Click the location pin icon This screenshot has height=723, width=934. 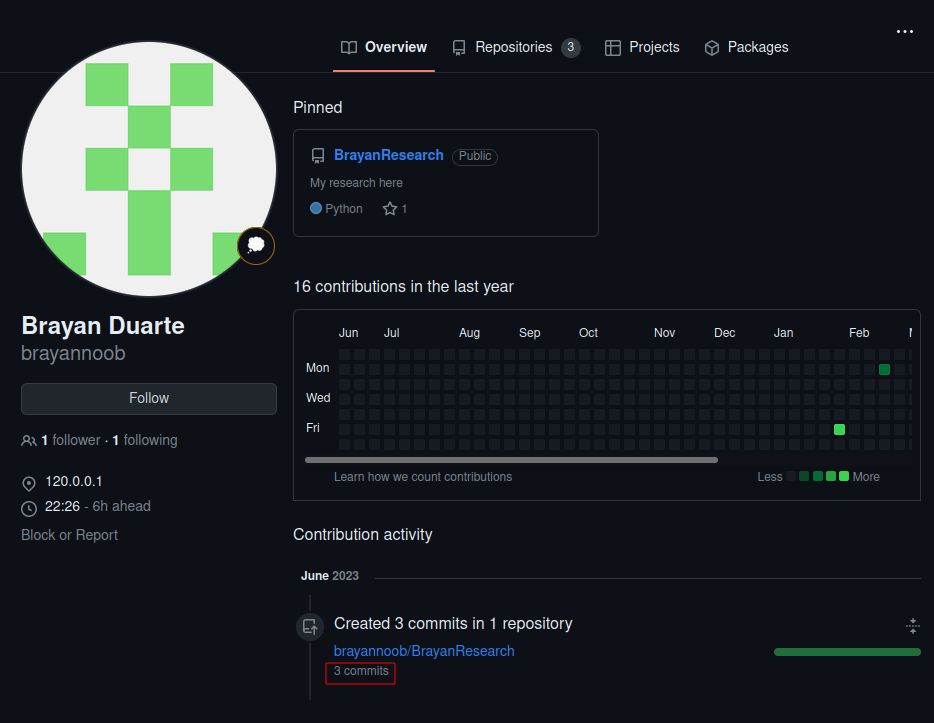coord(29,484)
